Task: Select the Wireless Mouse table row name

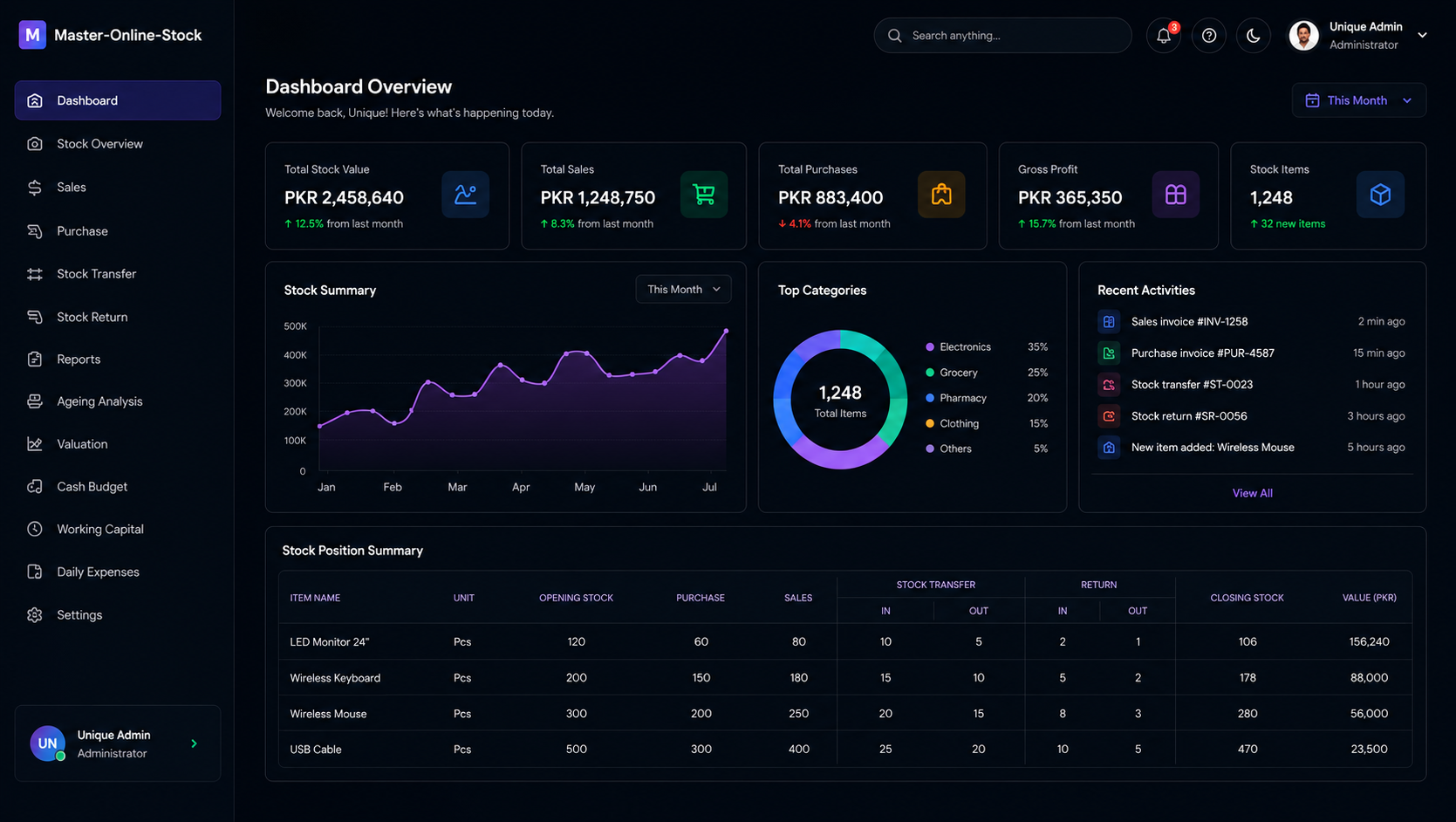Action: tap(328, 714)
